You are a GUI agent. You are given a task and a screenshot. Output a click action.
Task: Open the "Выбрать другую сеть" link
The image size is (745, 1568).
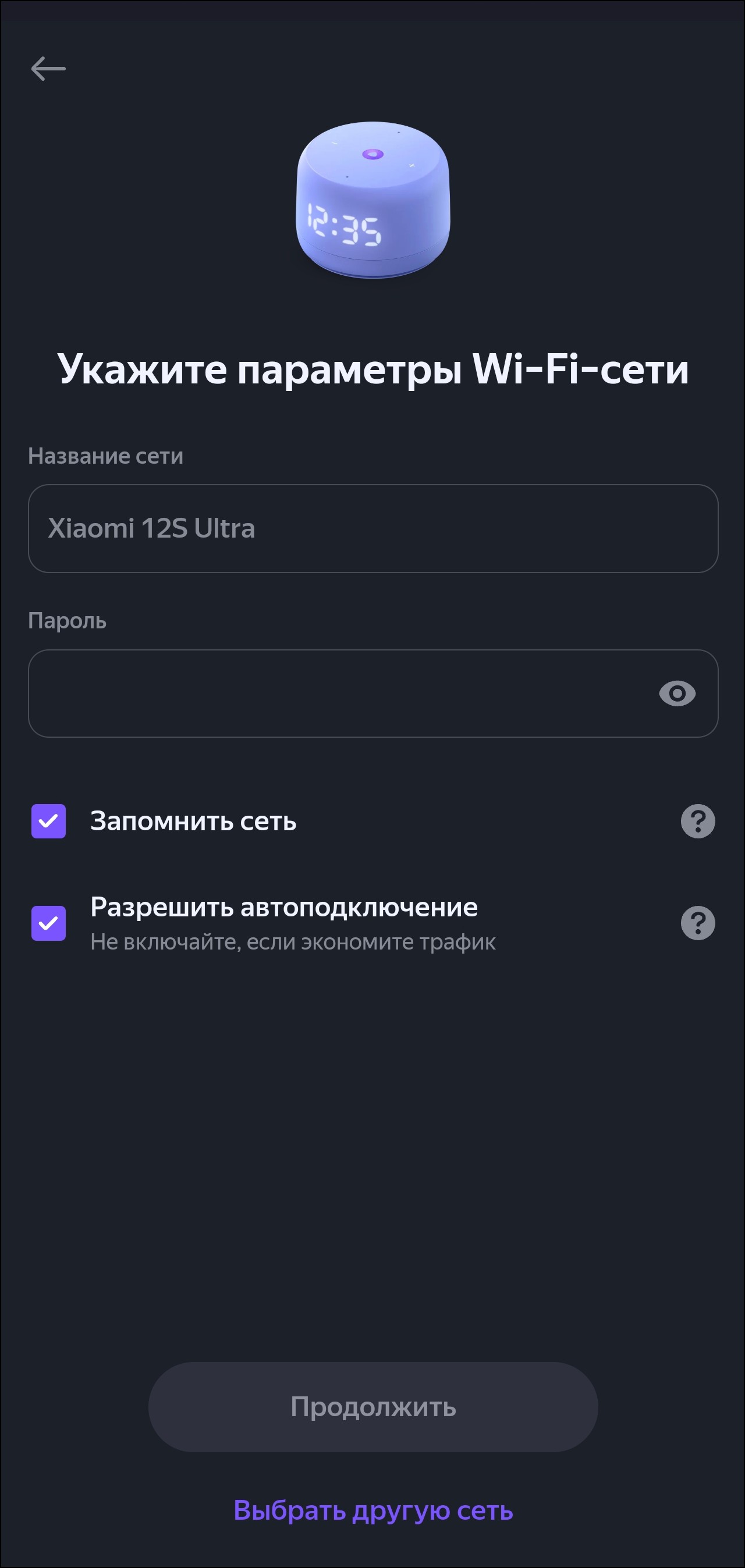373,1510
